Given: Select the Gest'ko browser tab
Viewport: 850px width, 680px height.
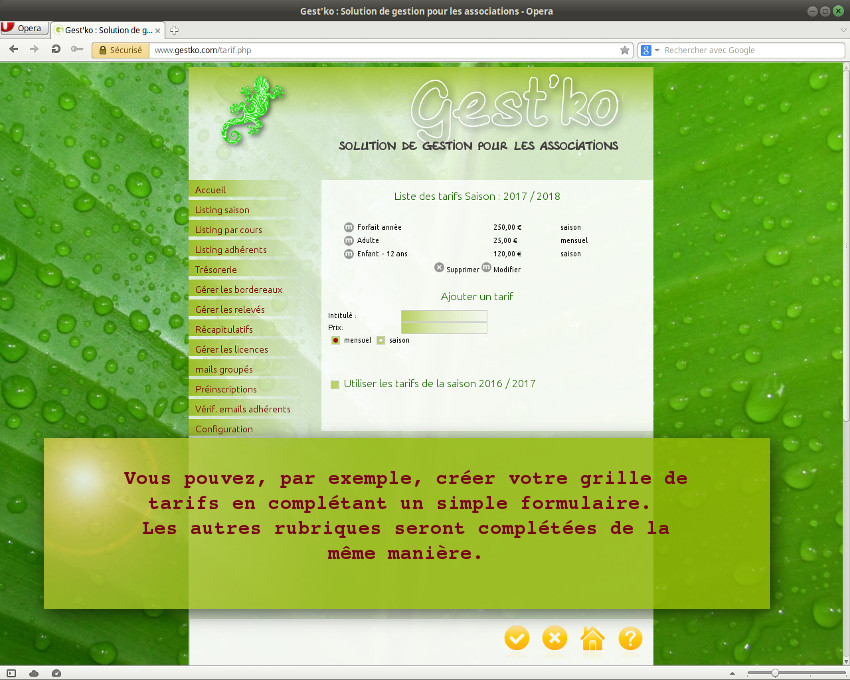Looking at the screenshot, I should [x=108, y=30].
